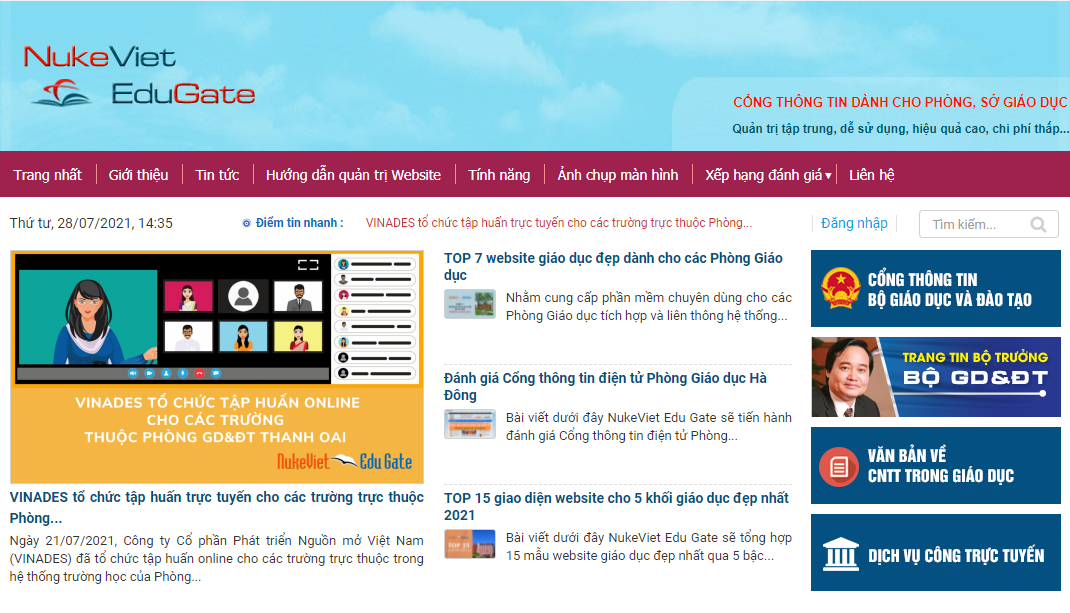The image size is (1070, 613).
Task: Click the tagline Quản trị tập trung, dễ sử dụng
Action: point(900,128)
